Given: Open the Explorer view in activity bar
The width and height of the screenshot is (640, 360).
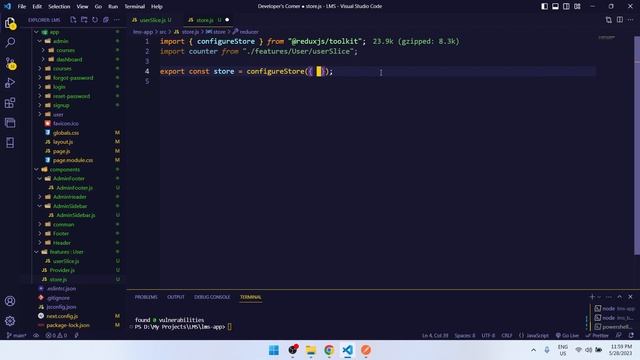Looking at the screenshot, I should (10, 23).
